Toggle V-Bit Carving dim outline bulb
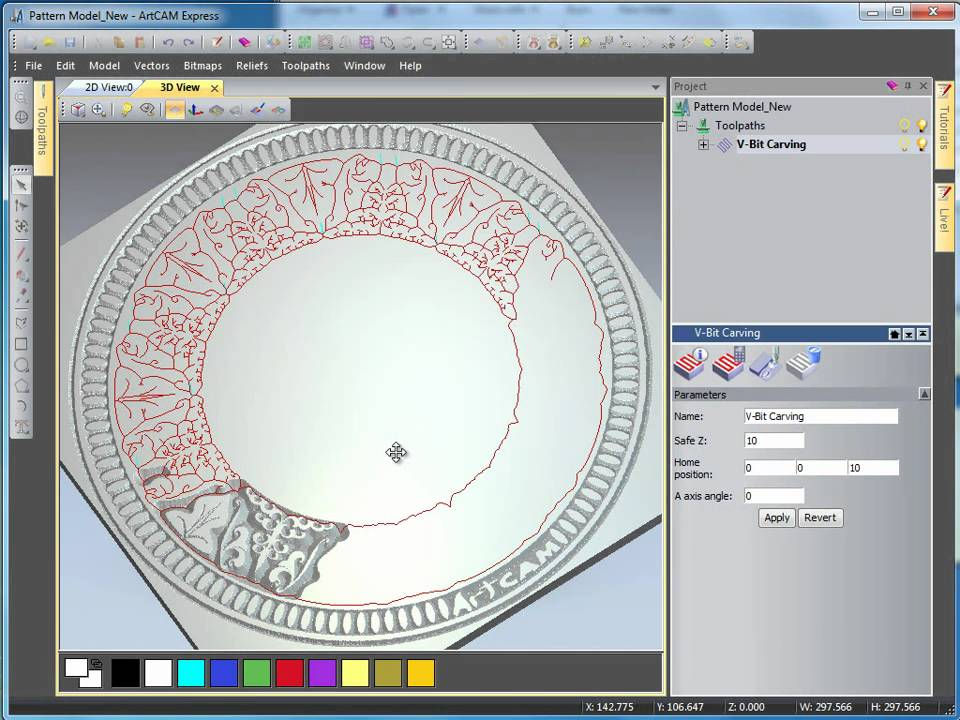This screenshot has height=720, width=960. [x=904, y=144]
